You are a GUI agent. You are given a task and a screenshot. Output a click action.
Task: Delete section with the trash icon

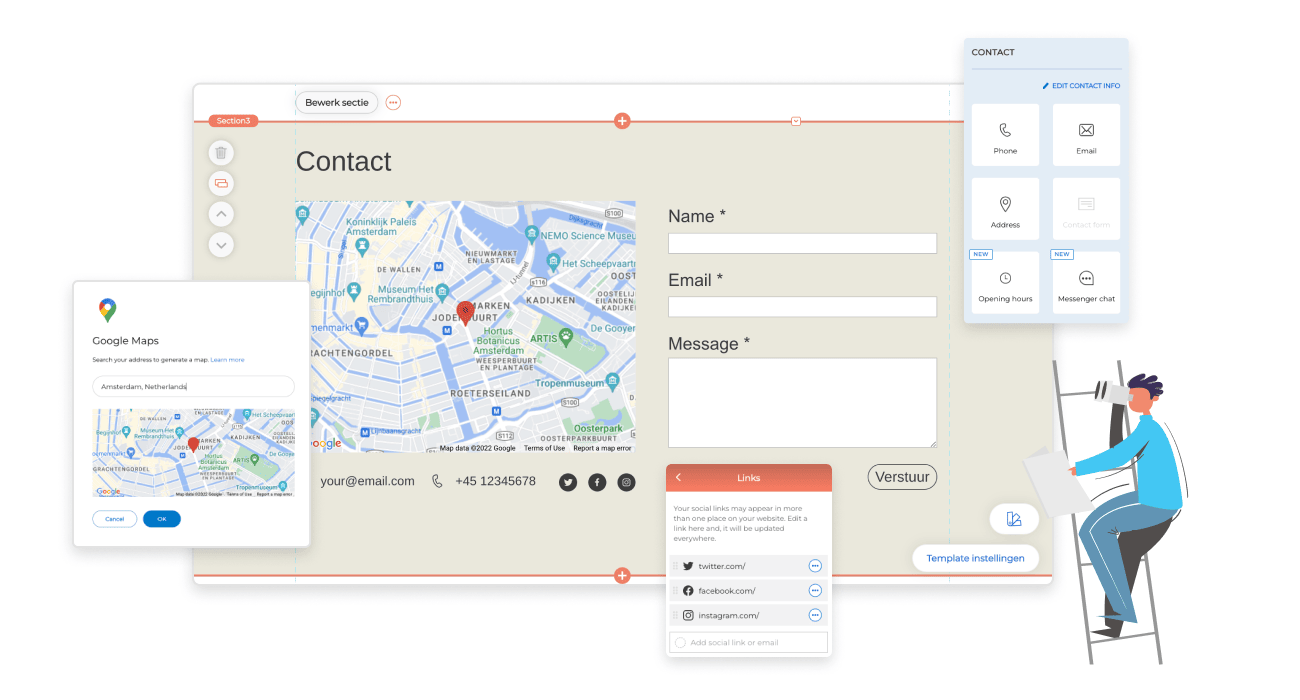point(221,153)
